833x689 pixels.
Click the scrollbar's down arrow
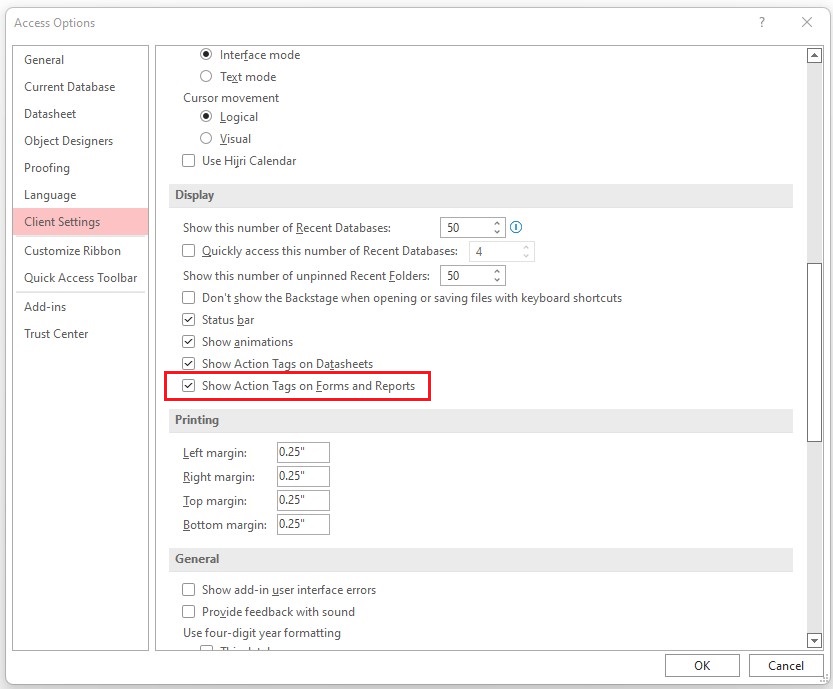[813, 640]
